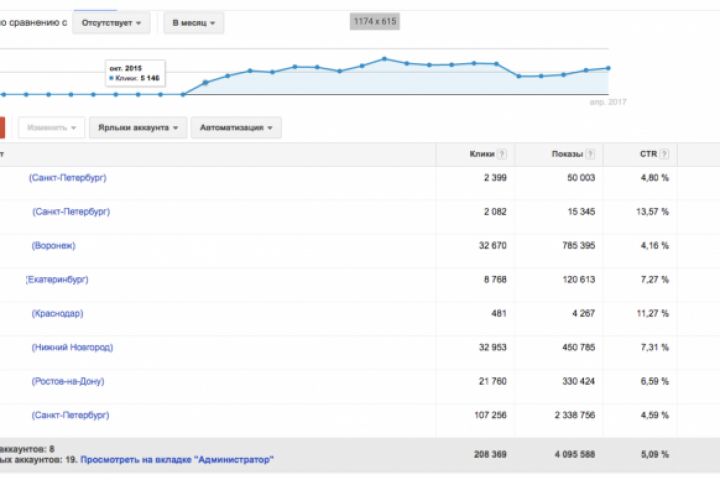Select CTR value 4,80 %
Image resolution: width=720 pixels, height=480 pixels.
click(x=655, y=178)
